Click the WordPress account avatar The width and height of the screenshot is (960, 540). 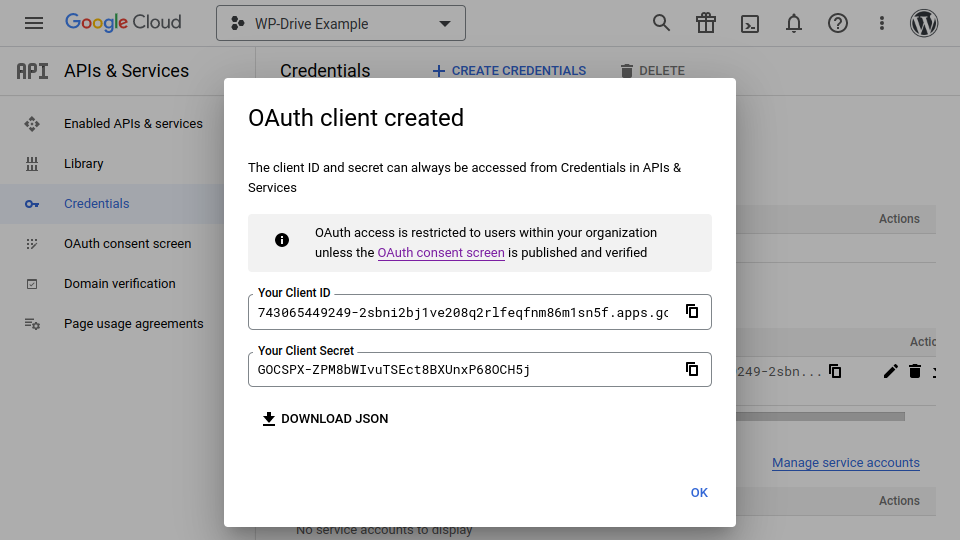(x=924, y=23)
